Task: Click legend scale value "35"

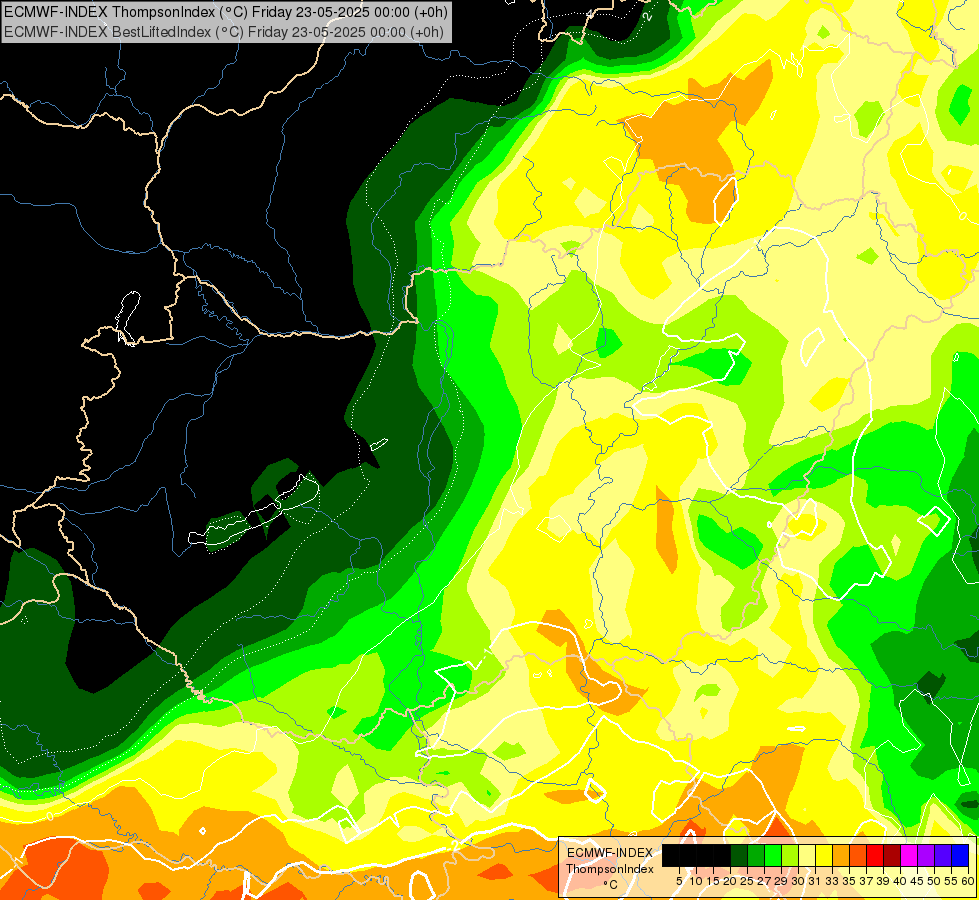Action: (849, 881)
